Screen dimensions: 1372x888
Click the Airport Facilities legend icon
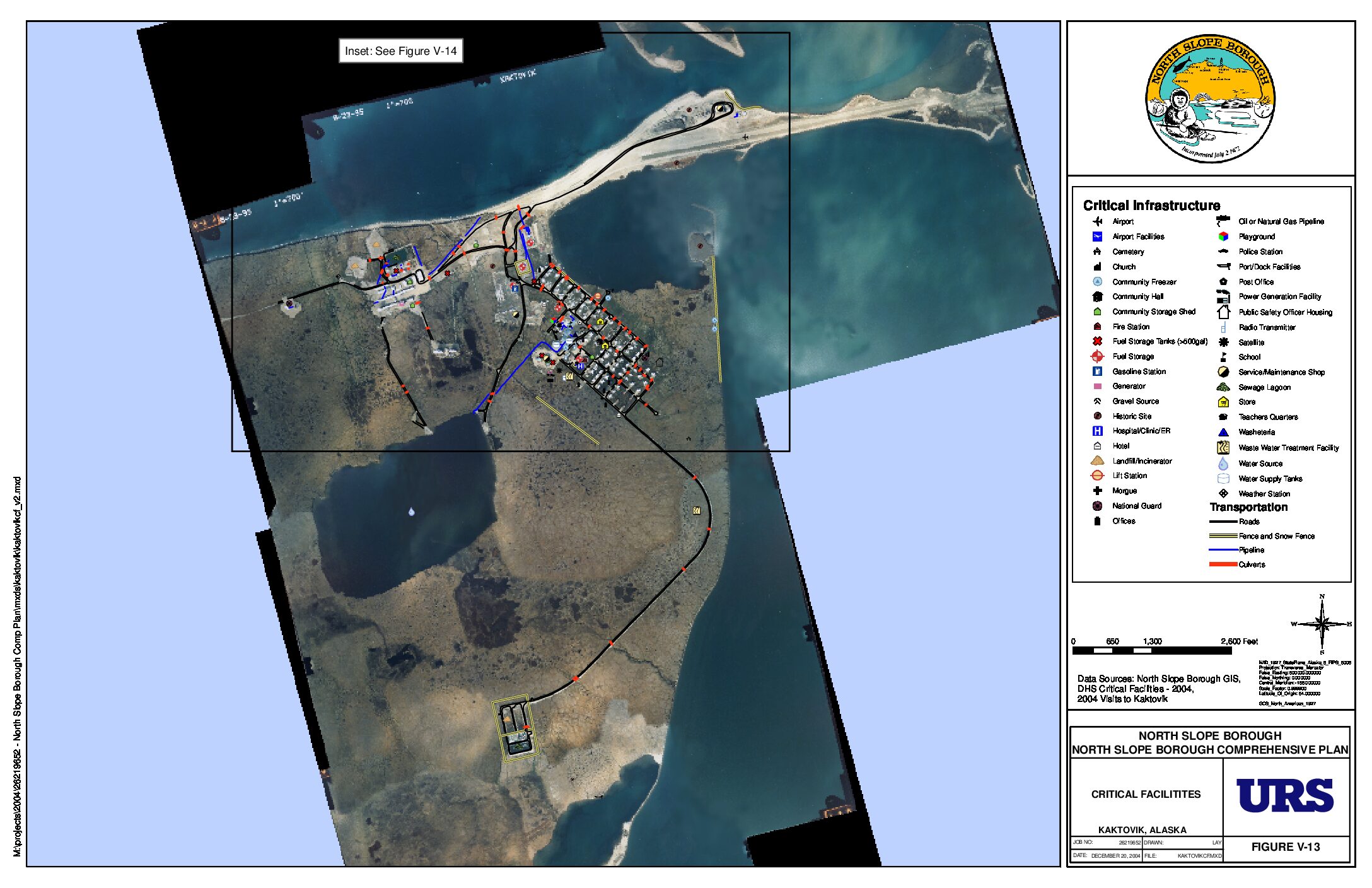(x=1097, y=237)
